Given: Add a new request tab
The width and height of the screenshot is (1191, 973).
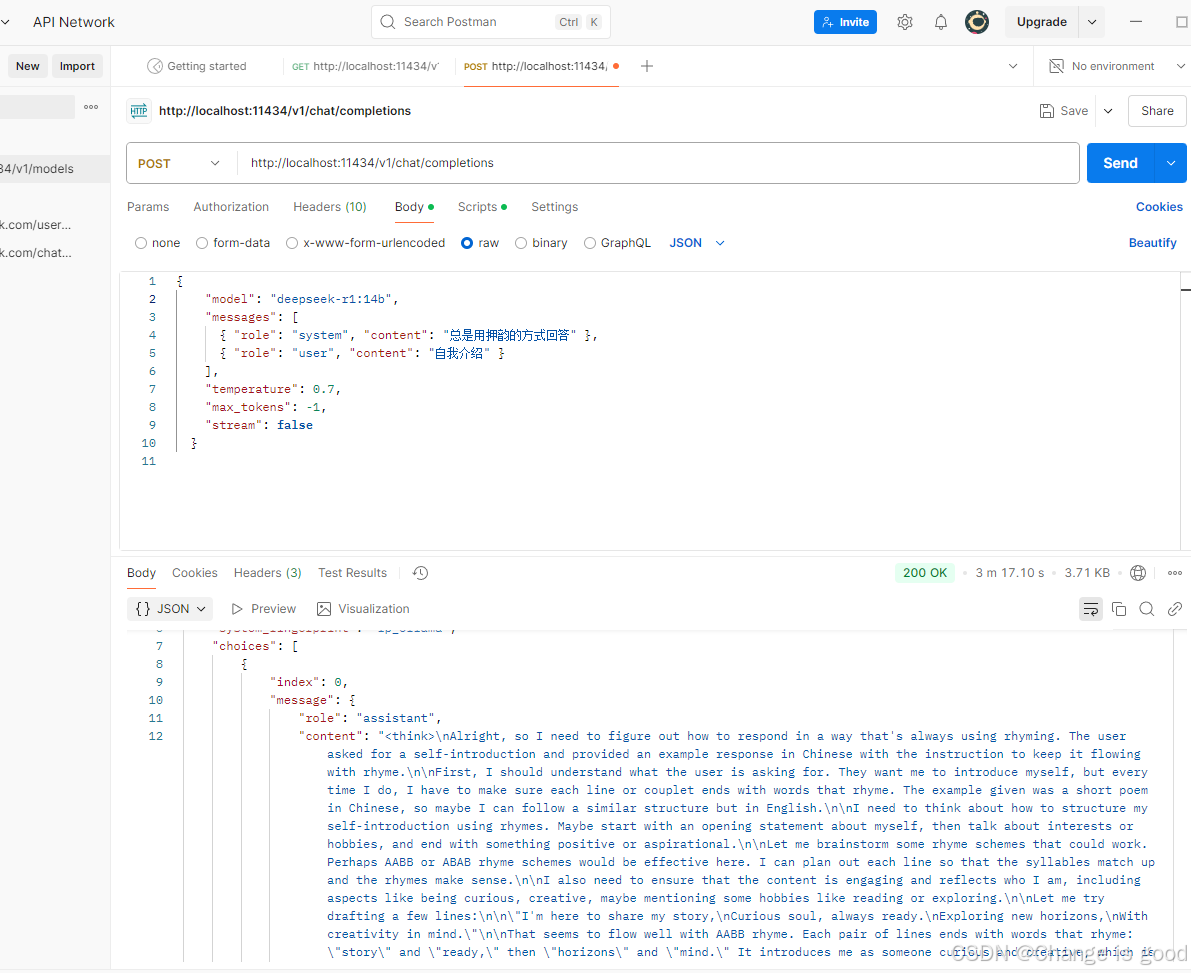Looking at the screenshot, I should point(646,66).
